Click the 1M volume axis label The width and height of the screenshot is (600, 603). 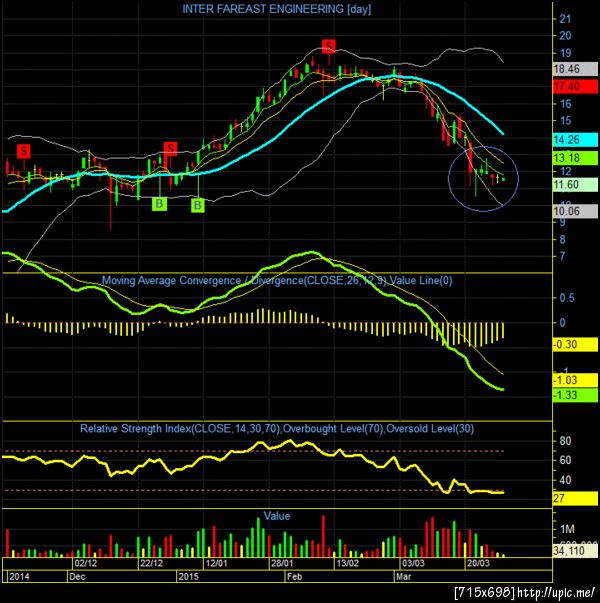(567, 530)
